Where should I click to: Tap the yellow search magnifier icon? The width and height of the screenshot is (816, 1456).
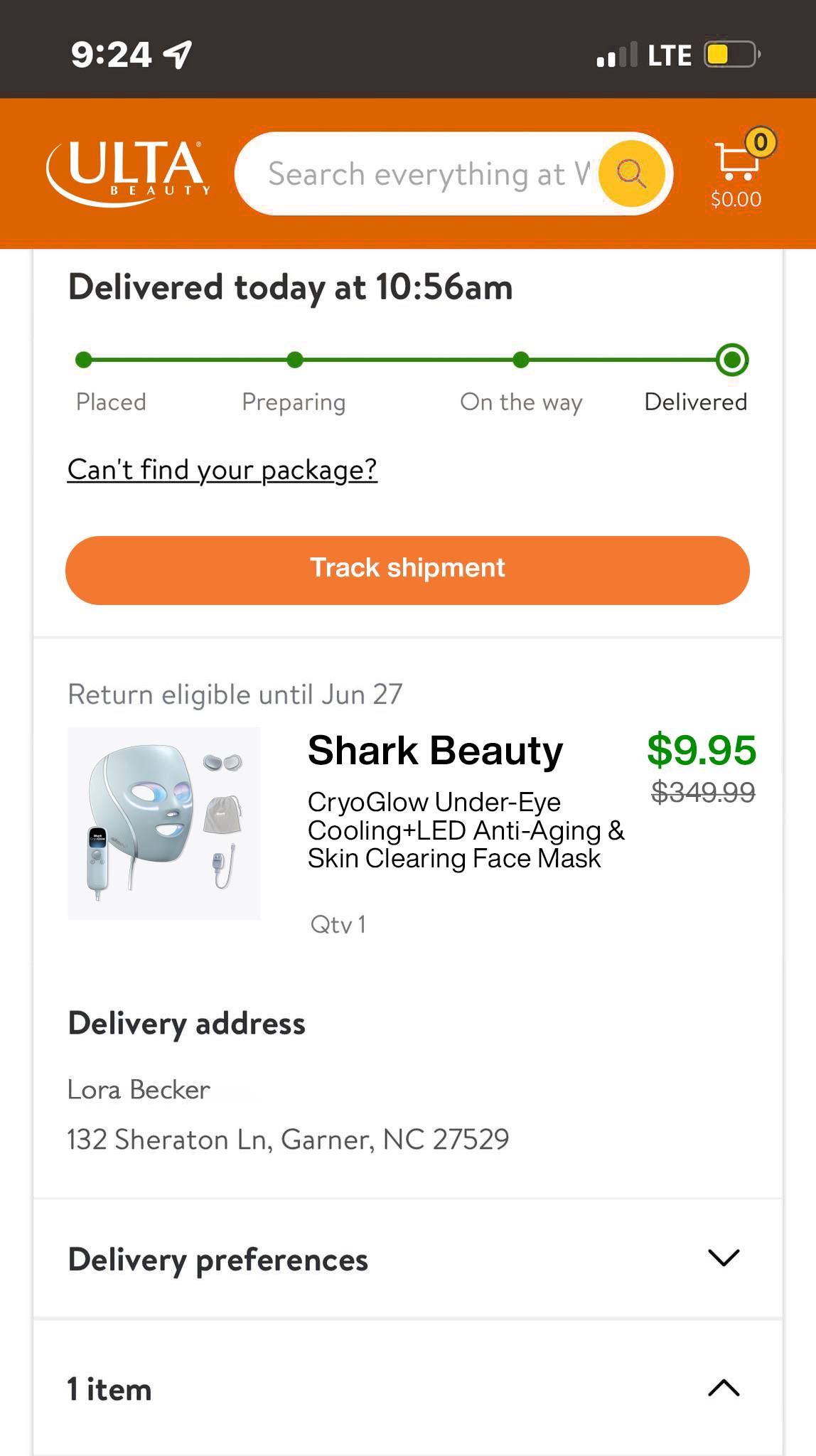tap(631, 173)
